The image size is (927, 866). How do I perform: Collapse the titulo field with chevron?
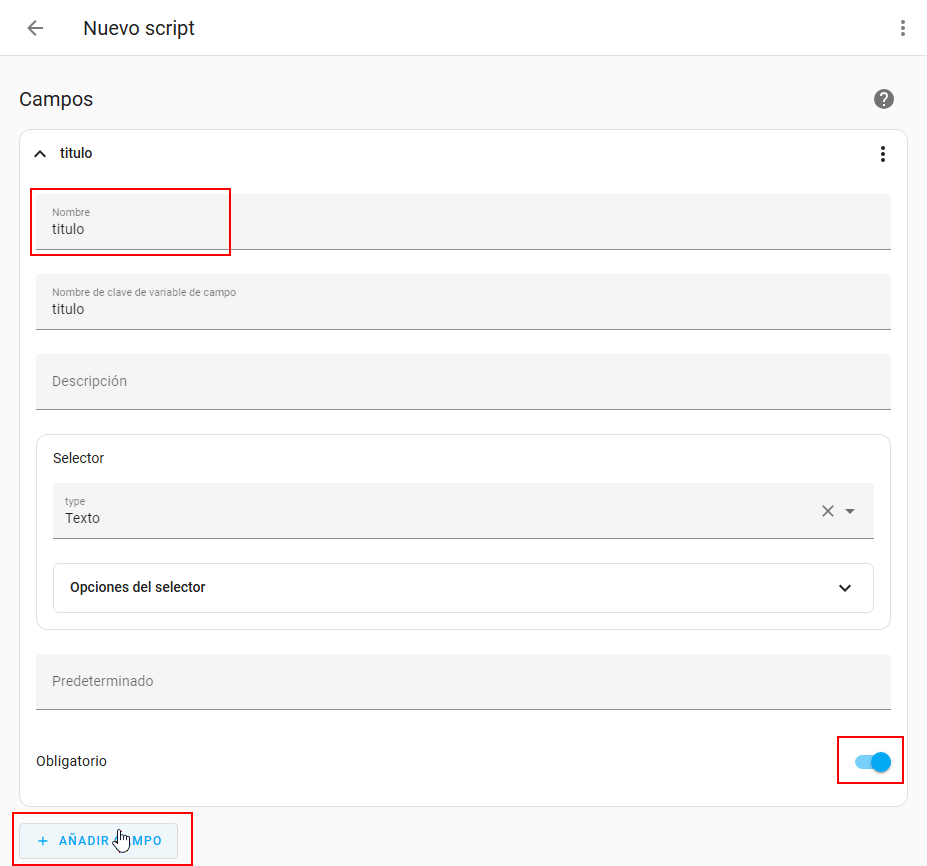(x=40, y=154)
